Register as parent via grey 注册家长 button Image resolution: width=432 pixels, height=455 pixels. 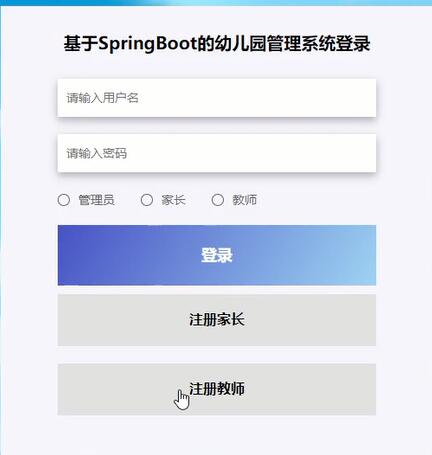point(217,320)
